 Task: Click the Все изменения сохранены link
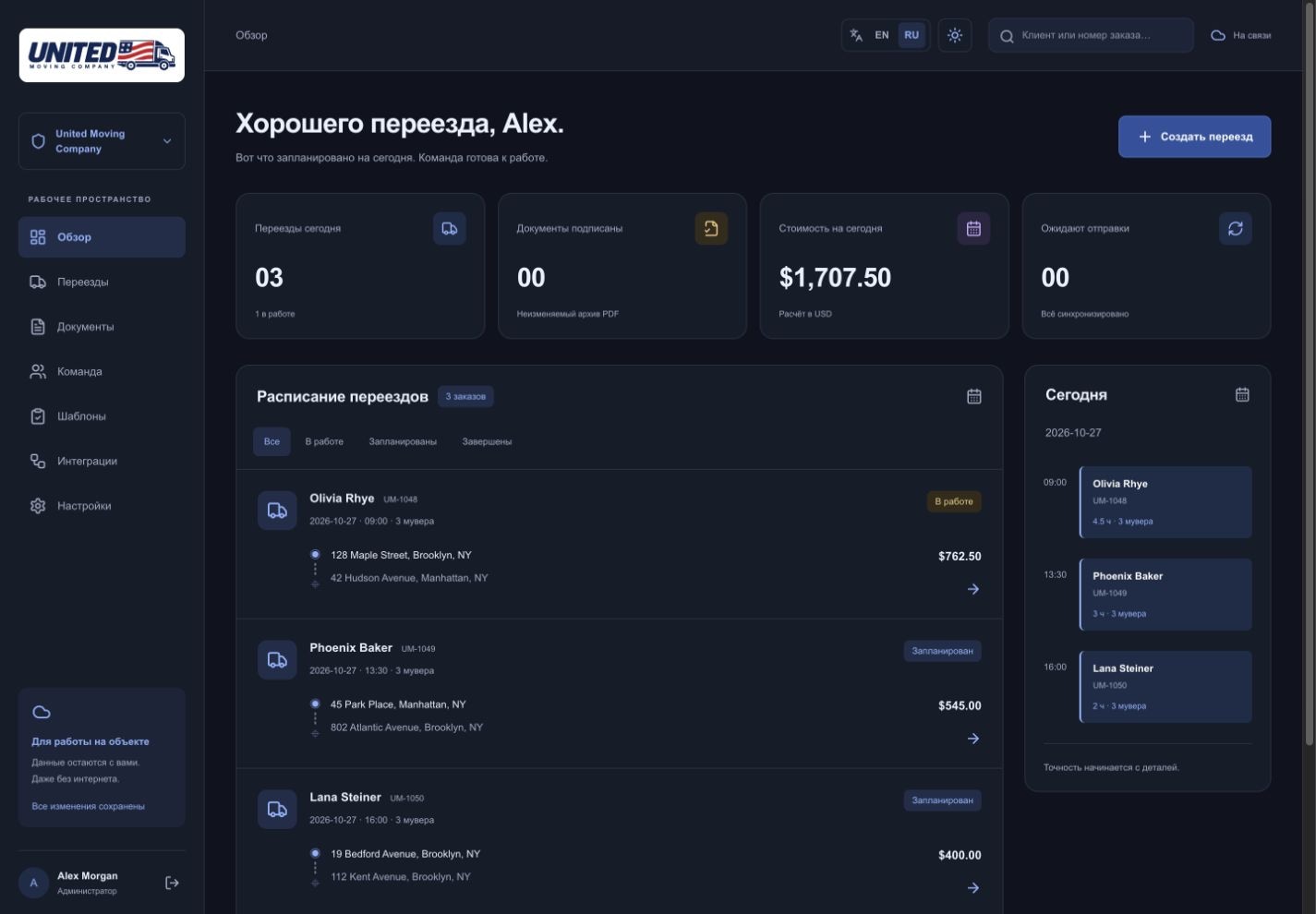(x=88, y=806)
